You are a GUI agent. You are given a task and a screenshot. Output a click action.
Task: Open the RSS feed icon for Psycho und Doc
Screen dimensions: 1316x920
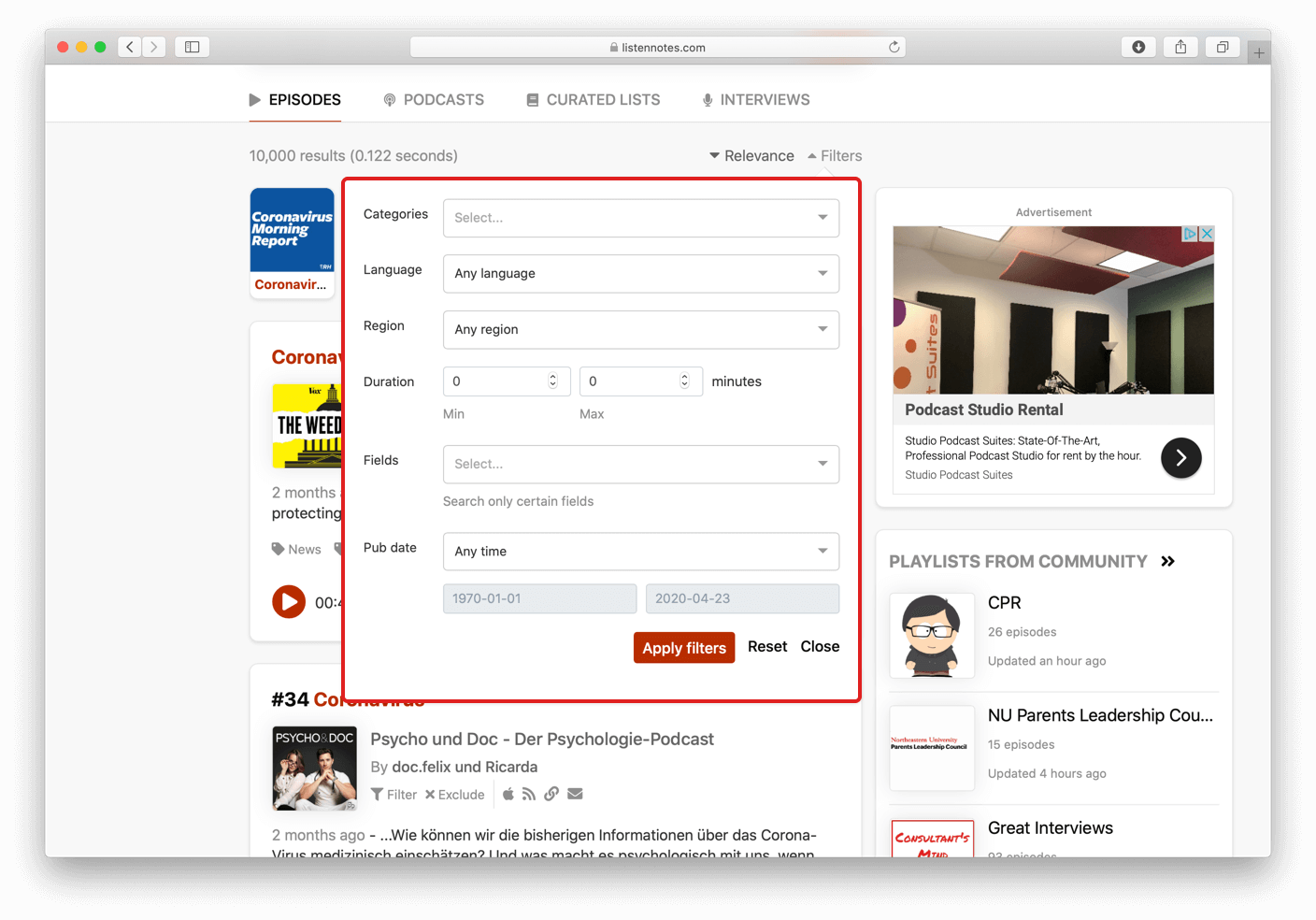[x=529, y=794]
